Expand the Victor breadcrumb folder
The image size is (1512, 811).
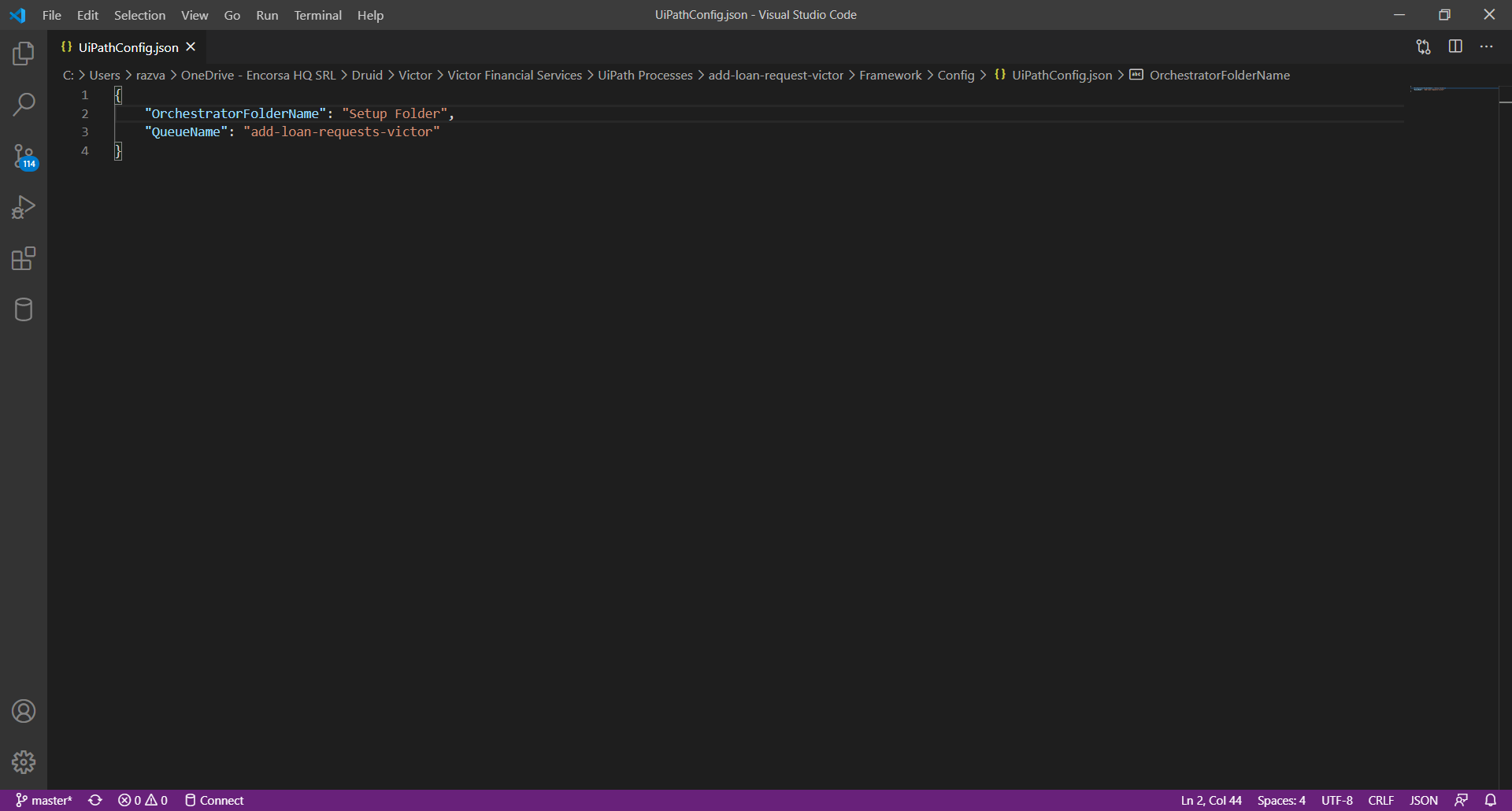[x=415, y=75]
